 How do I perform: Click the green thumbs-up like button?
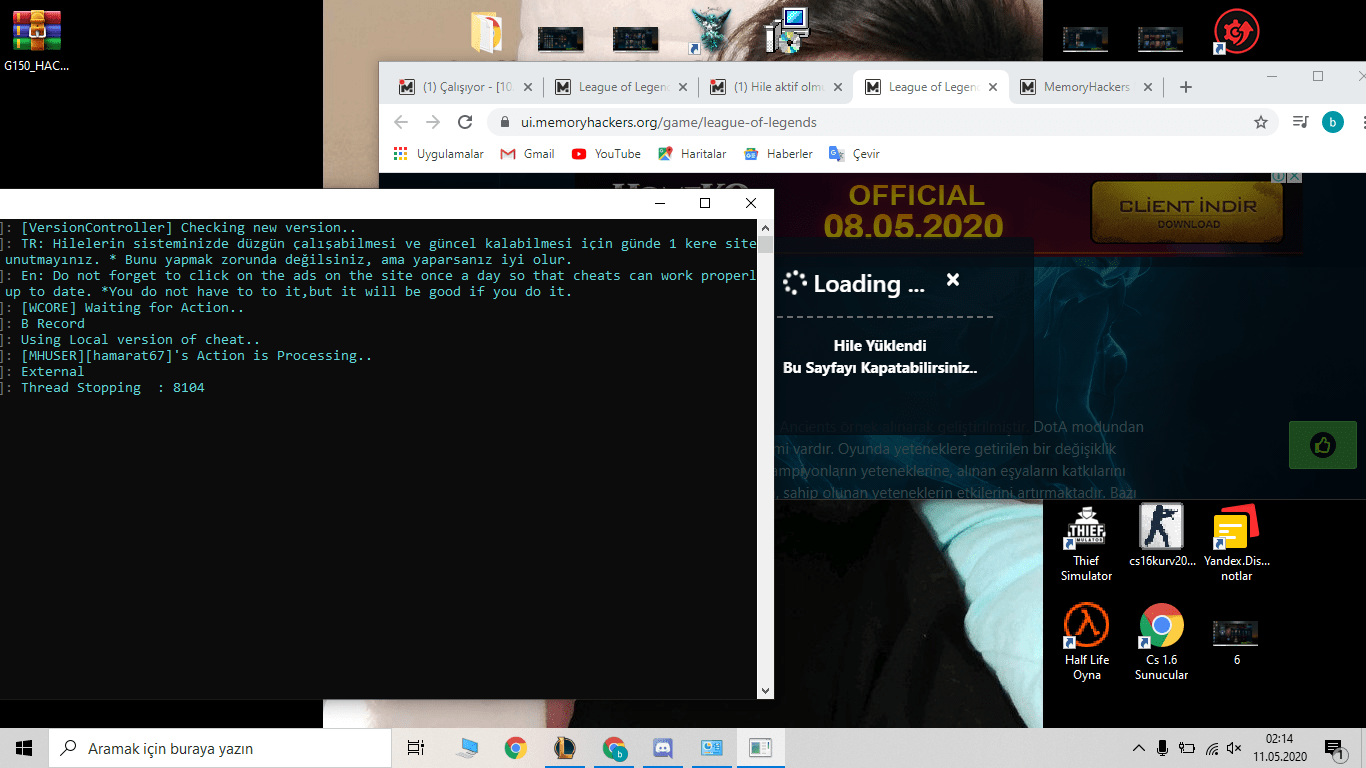[1323, 445]
